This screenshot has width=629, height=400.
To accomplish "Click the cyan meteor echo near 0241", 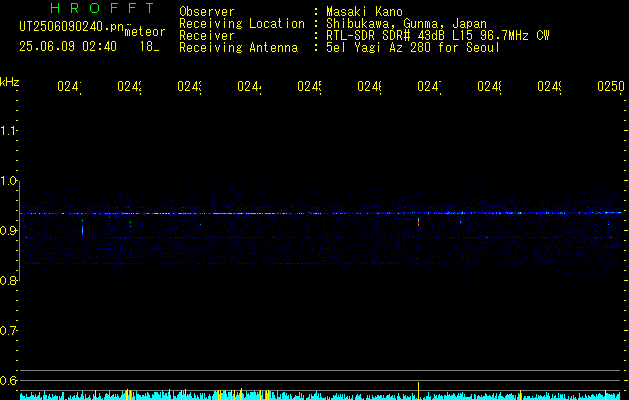I will (x=82, y=229).
